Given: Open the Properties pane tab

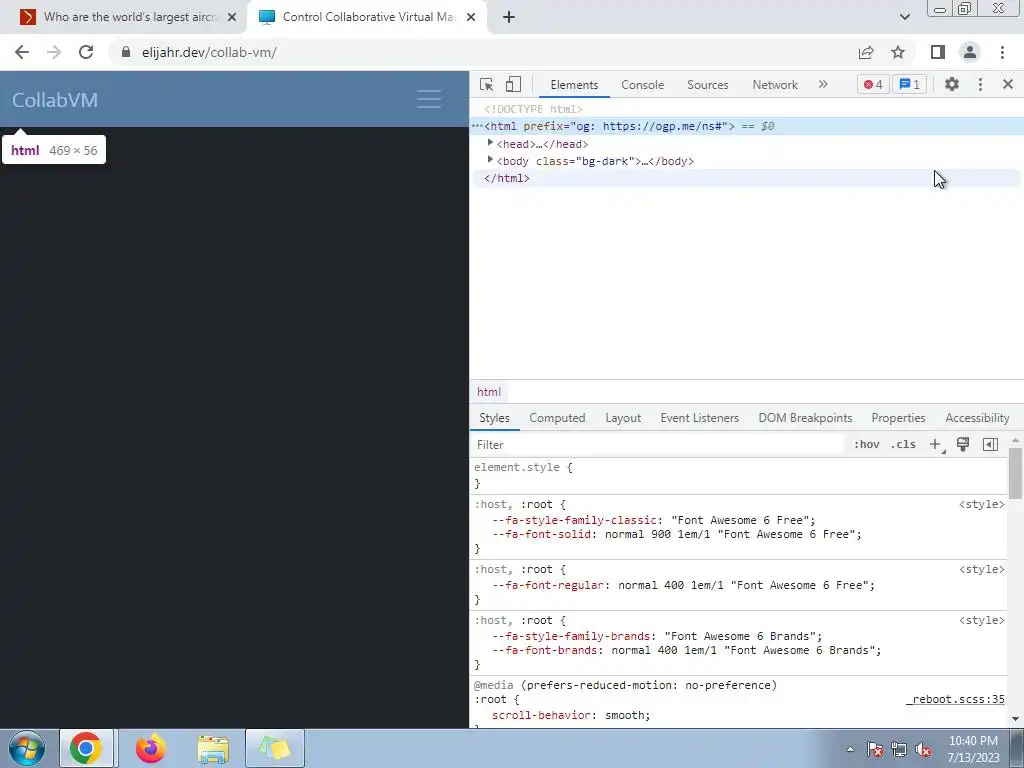Looking at the screenshot, I should [x=898, y=418].
